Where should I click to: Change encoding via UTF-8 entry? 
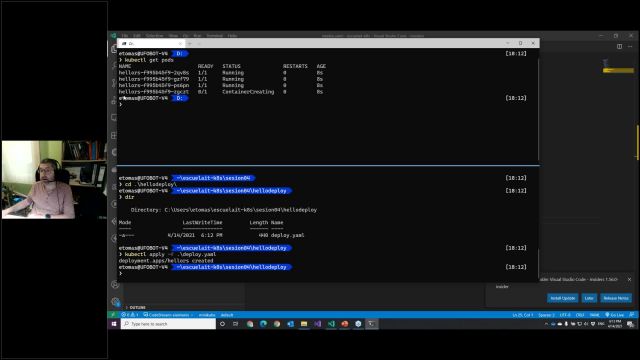click(565, 315)
